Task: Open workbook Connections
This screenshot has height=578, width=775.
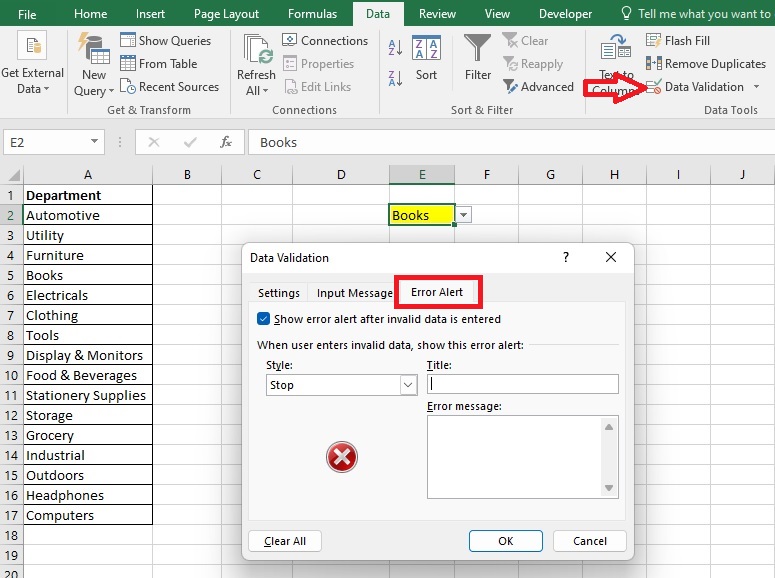Action: coord(325,41)
